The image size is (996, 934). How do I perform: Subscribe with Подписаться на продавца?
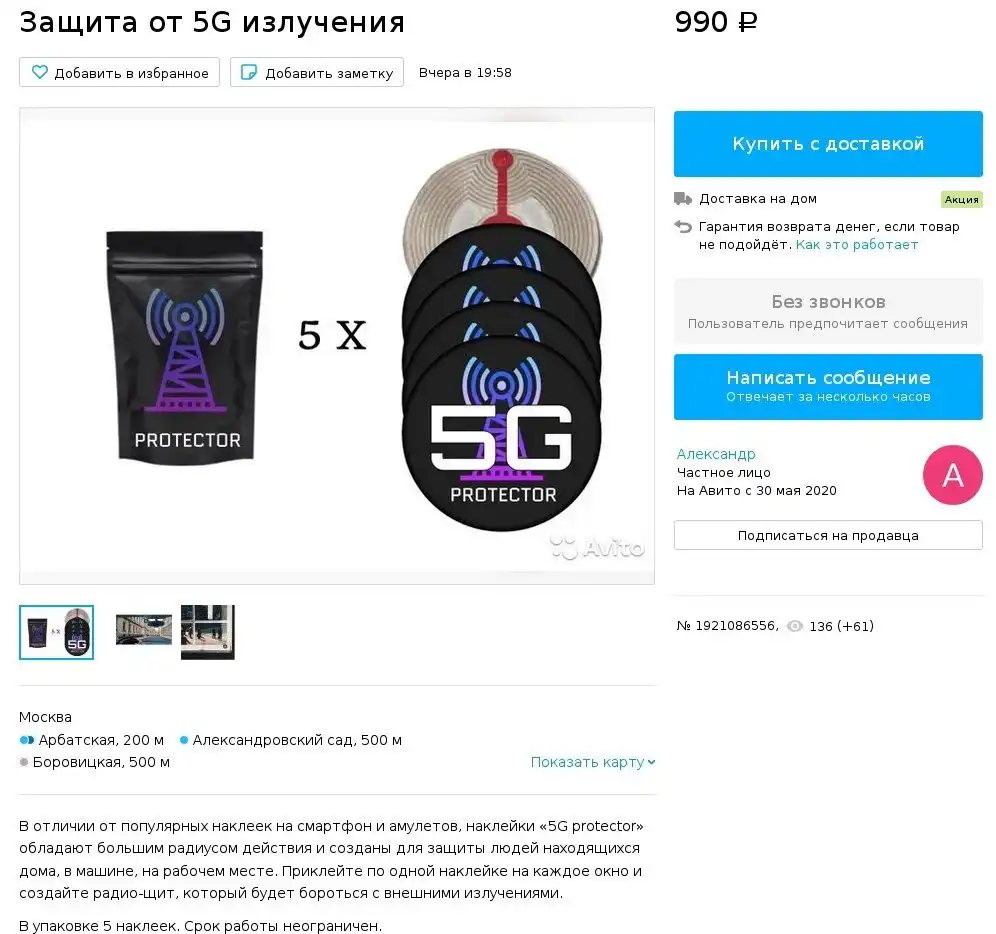tap(828, 536)
